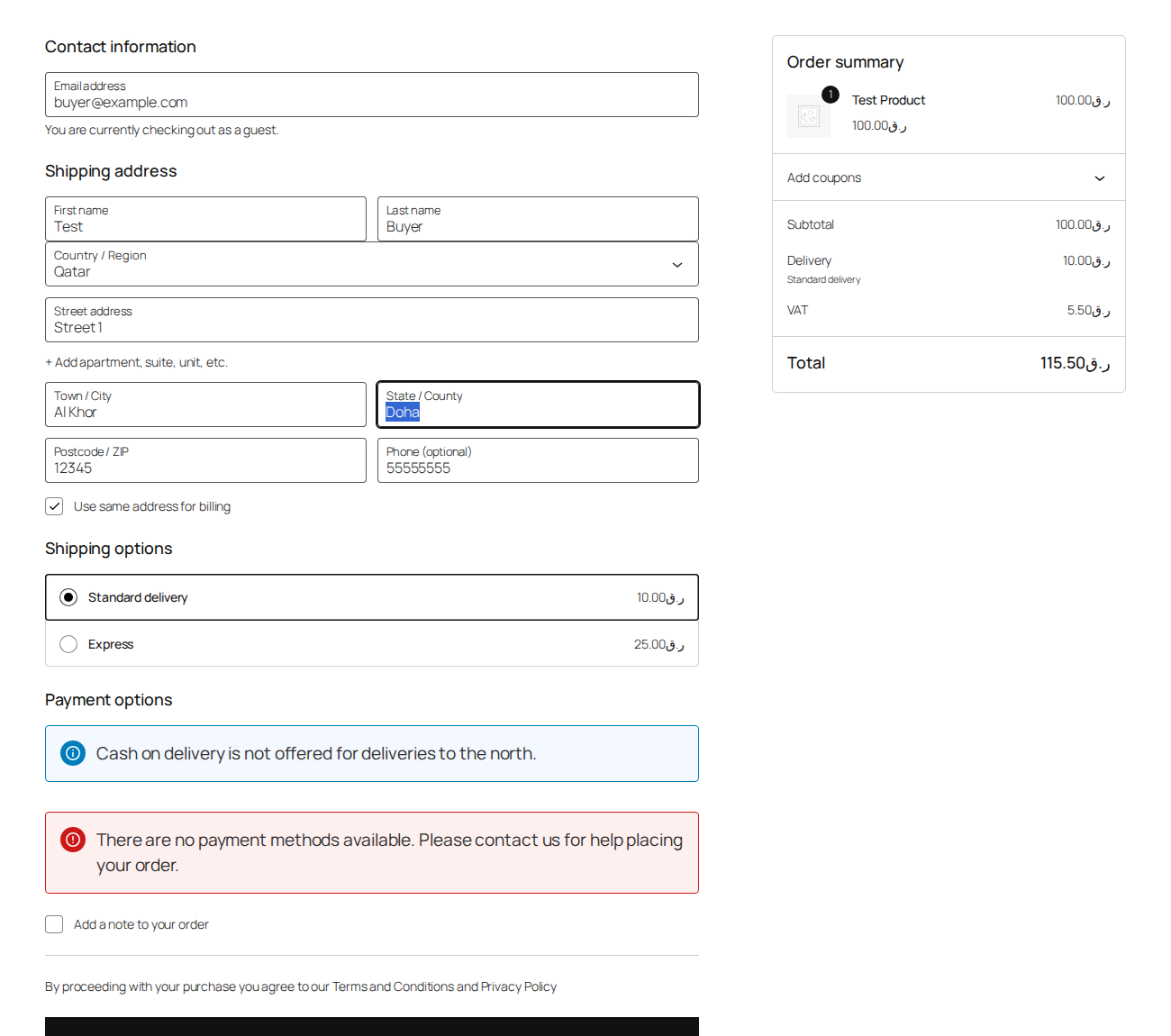The height and width of the screenshot is (1036, 1171).
Task: Uncheck Use same address for billing
Action: (x=54, y=506)
